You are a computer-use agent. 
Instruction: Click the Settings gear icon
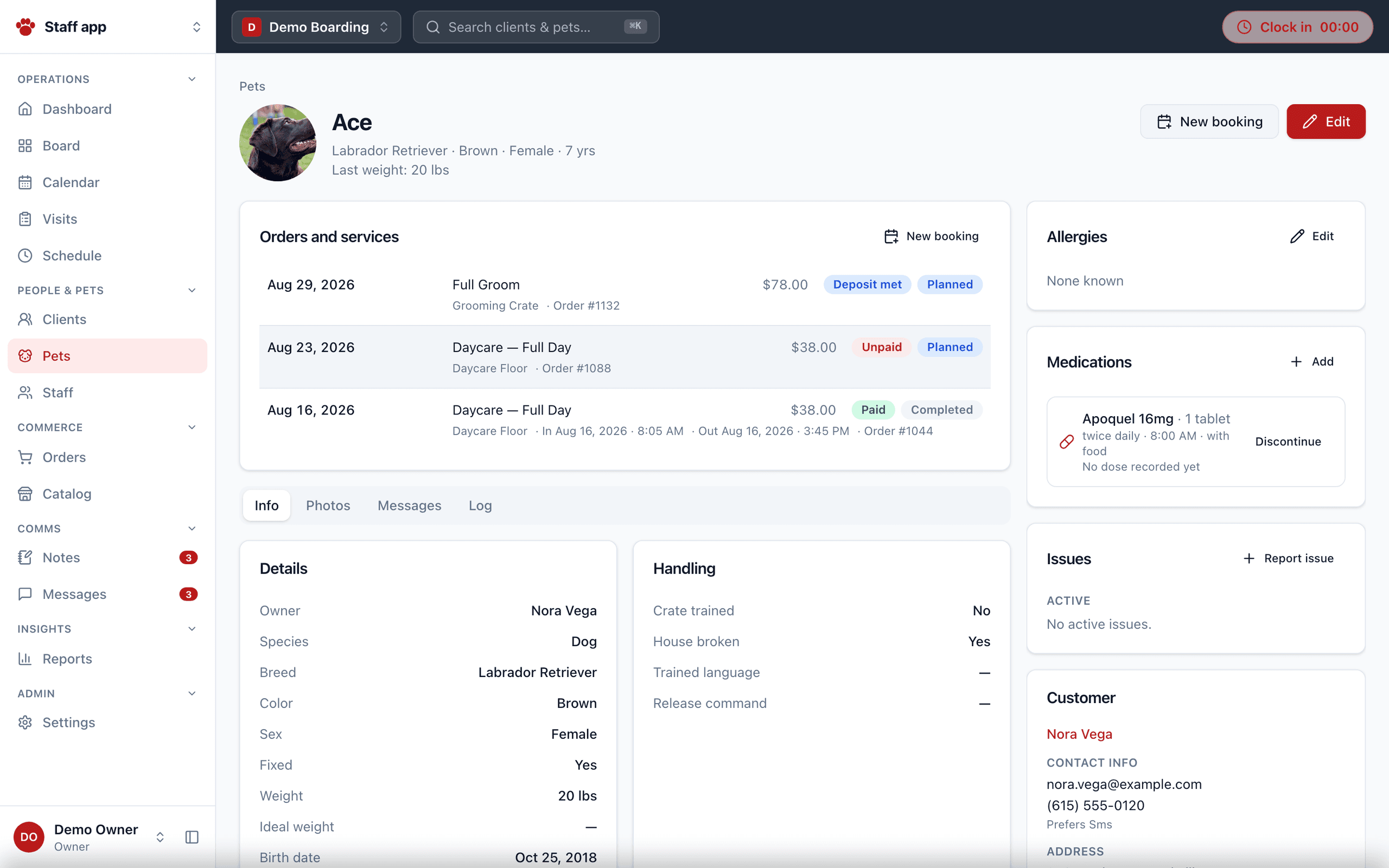pos(26,722)
